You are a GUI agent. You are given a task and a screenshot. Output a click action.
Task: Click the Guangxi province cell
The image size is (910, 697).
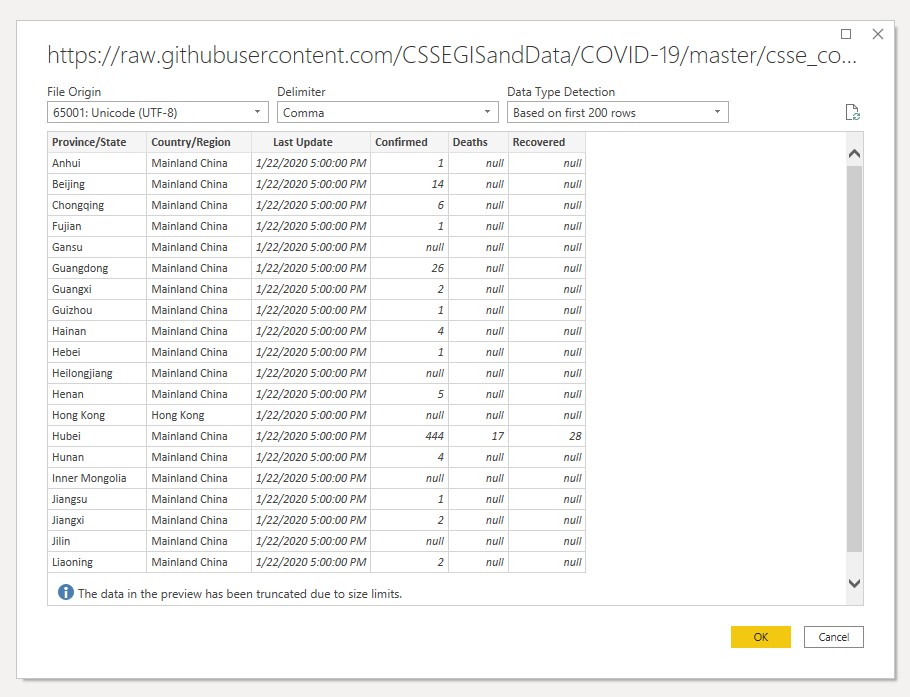[x=97, y=289]
